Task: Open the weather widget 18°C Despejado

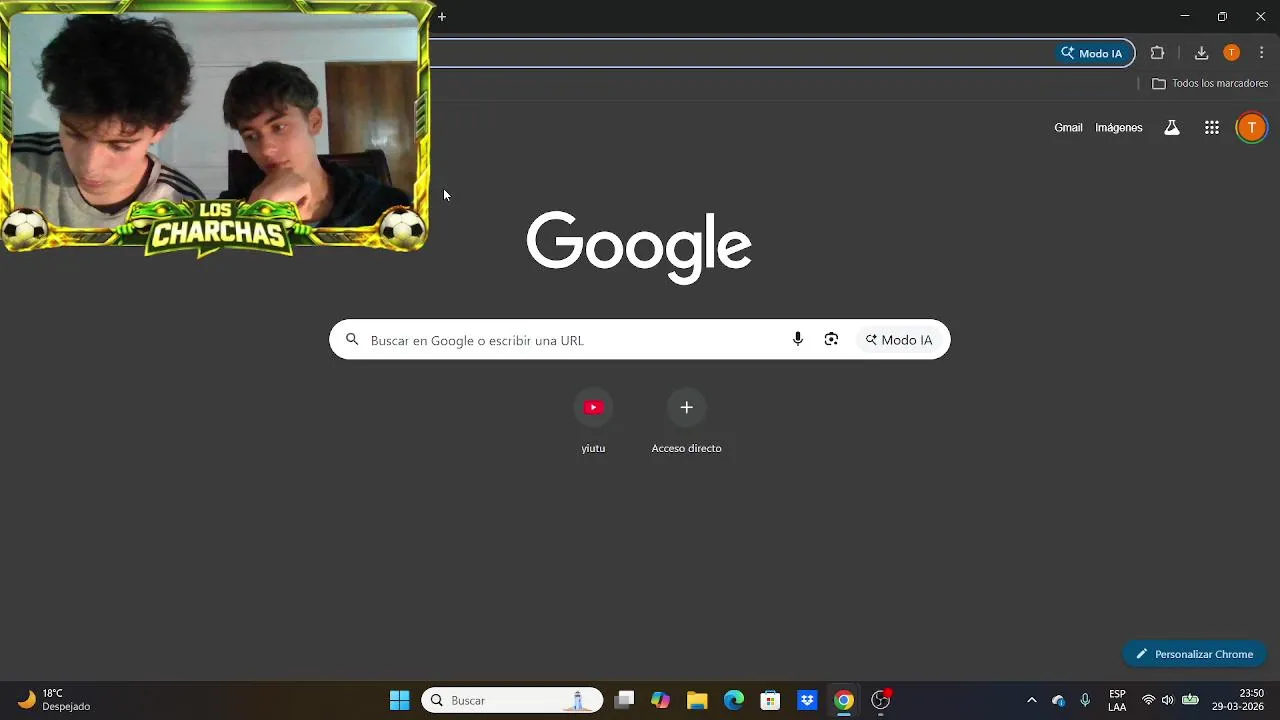Action: tap(55, 700)
